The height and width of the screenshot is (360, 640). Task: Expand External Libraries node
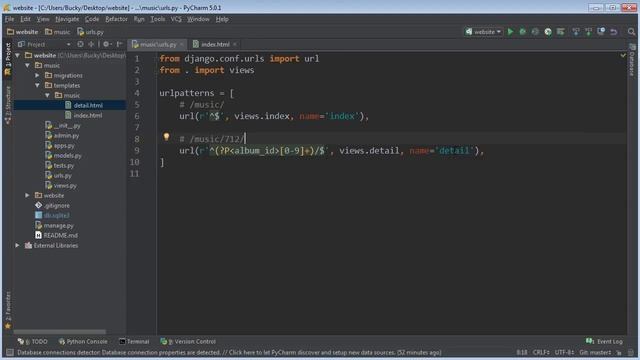click(17, 245)
